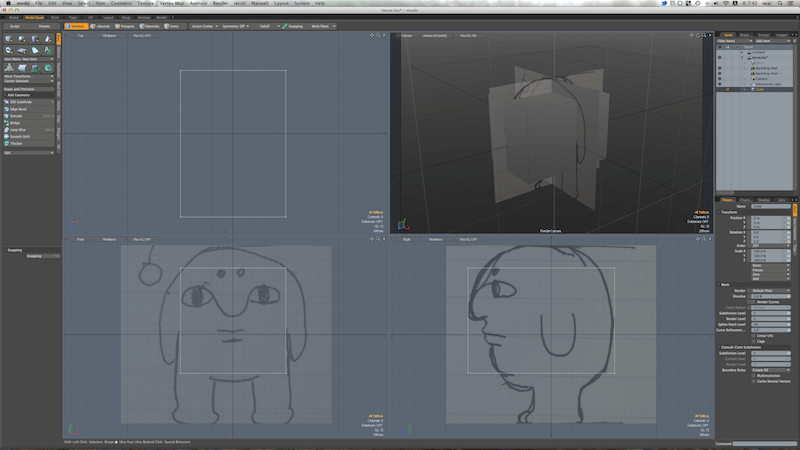Viewport: 800px width, 450px height.
Task: Click the Ray GL: OFF button in Front viewport
Action: point(142,239)
